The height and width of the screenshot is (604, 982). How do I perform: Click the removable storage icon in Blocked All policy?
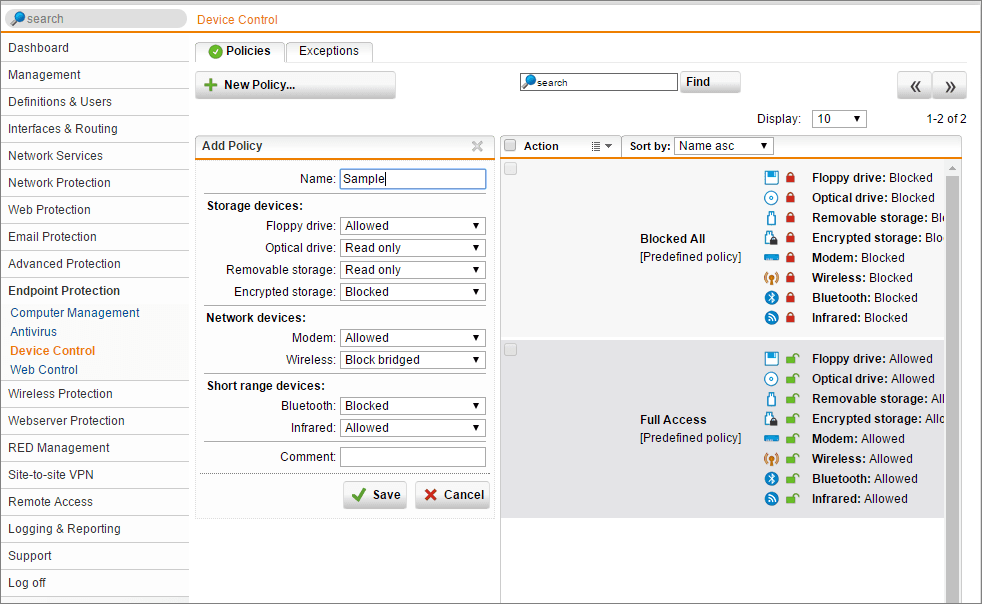[x=772, y=218]
